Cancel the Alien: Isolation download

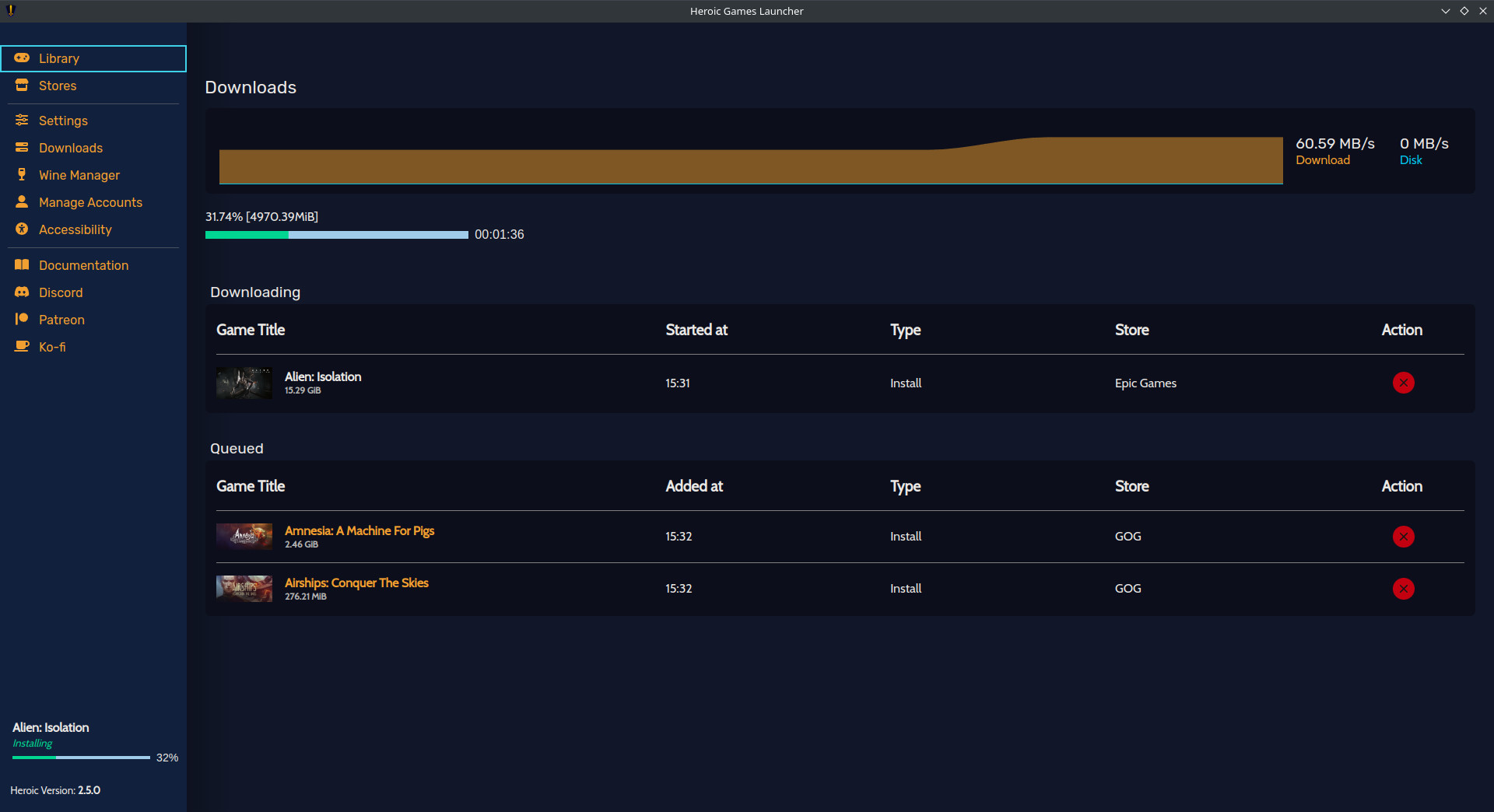[x=1403, y=383]
